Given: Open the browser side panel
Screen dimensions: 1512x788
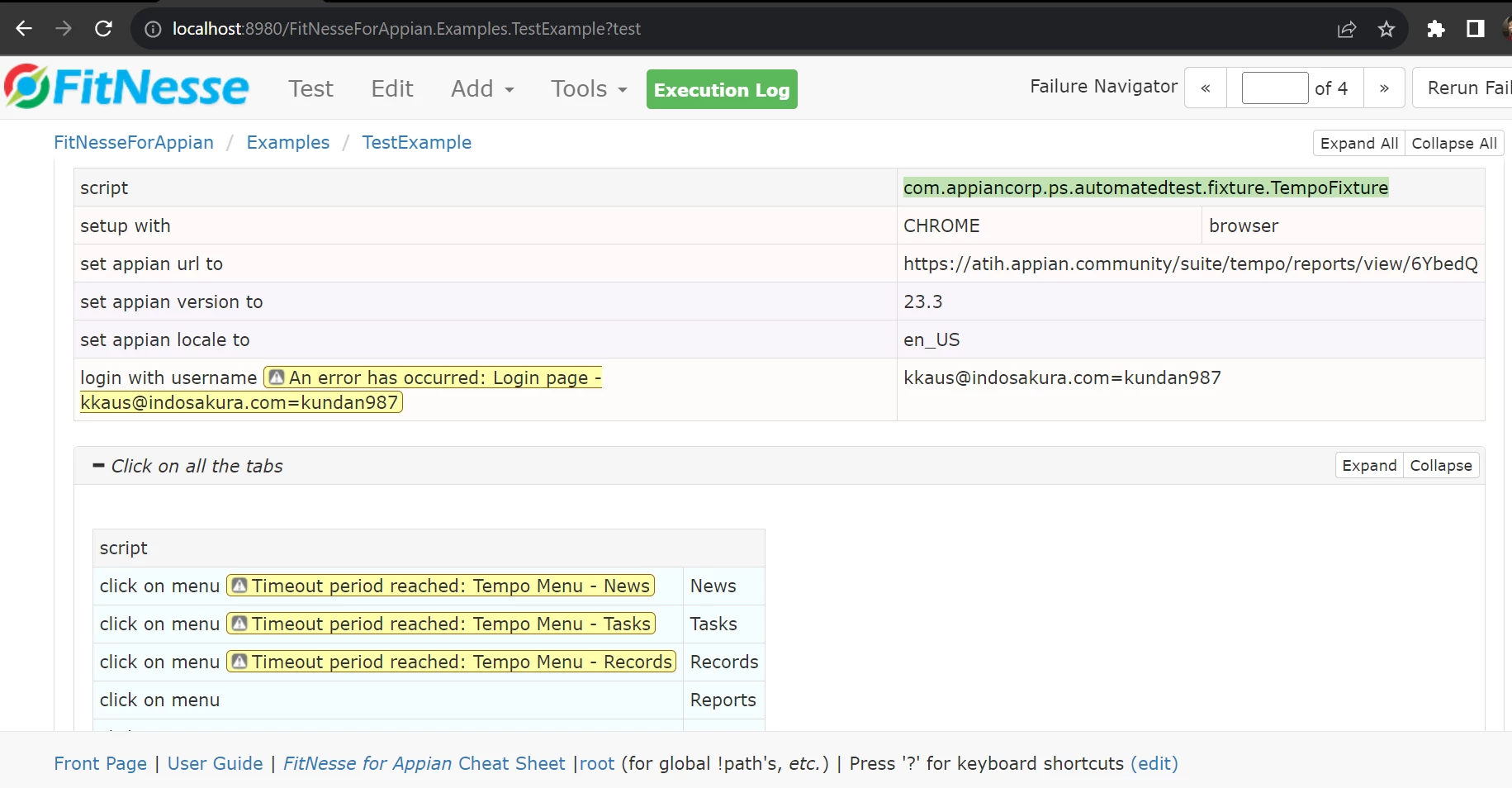Looking at the screenshot, I should (1476, 29).
